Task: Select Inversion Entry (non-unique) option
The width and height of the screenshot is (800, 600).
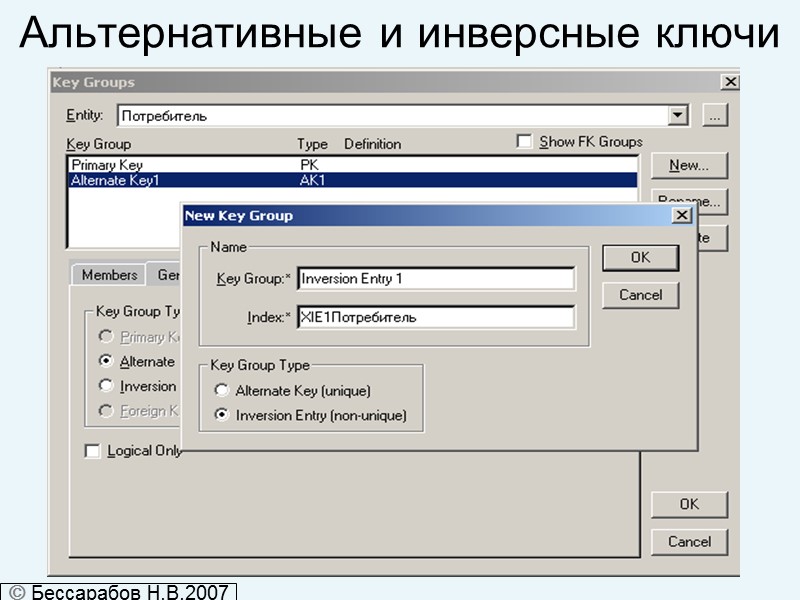Action: click(221, 414)
